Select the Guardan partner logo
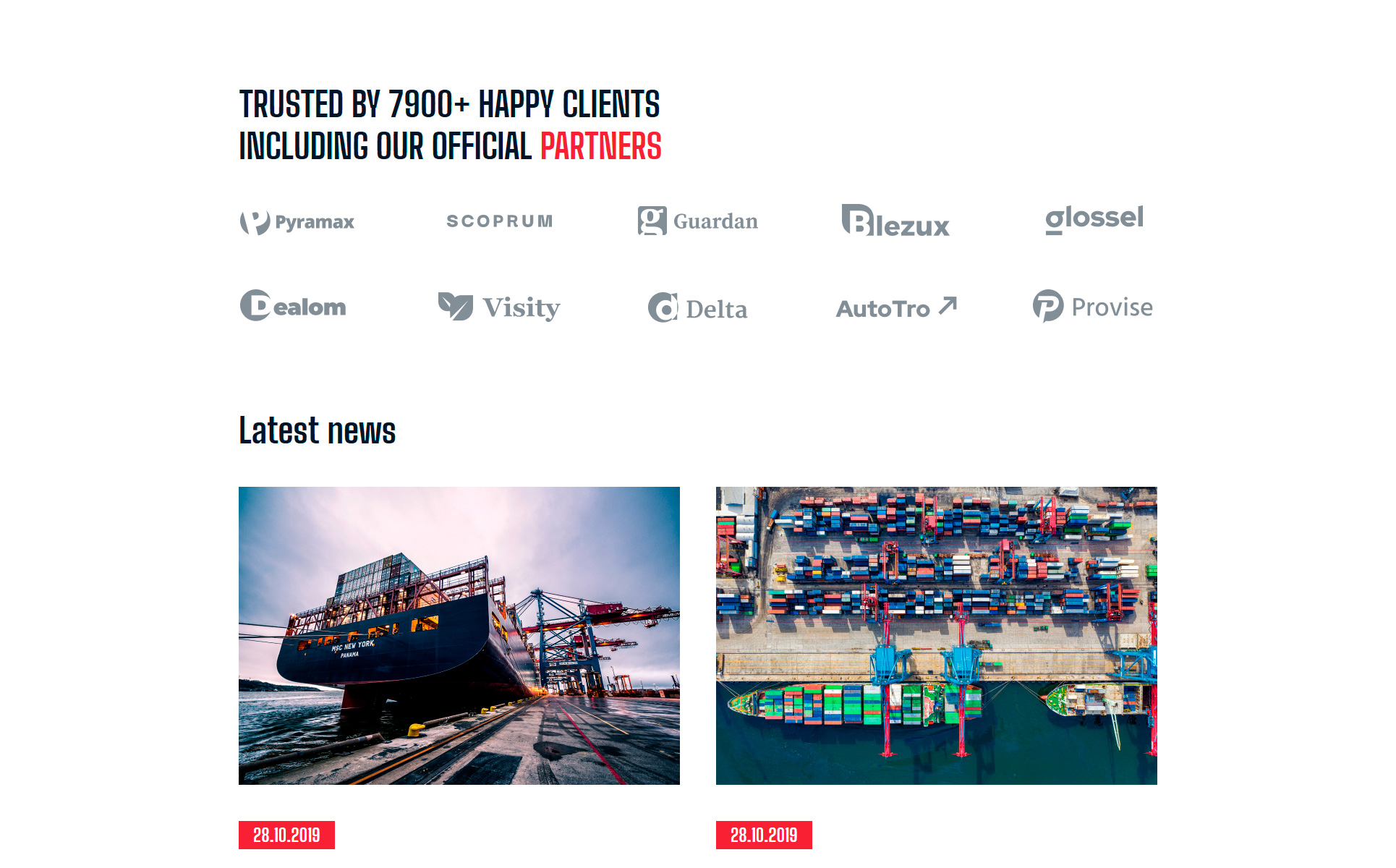 pyautogui.click(x=698, y=221)
